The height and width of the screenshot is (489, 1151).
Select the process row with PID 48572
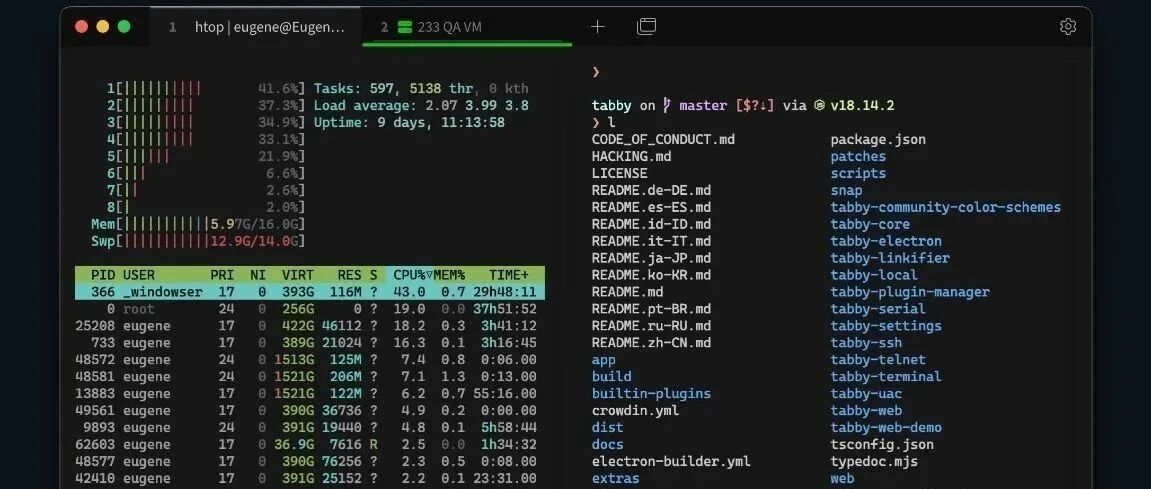310,359
